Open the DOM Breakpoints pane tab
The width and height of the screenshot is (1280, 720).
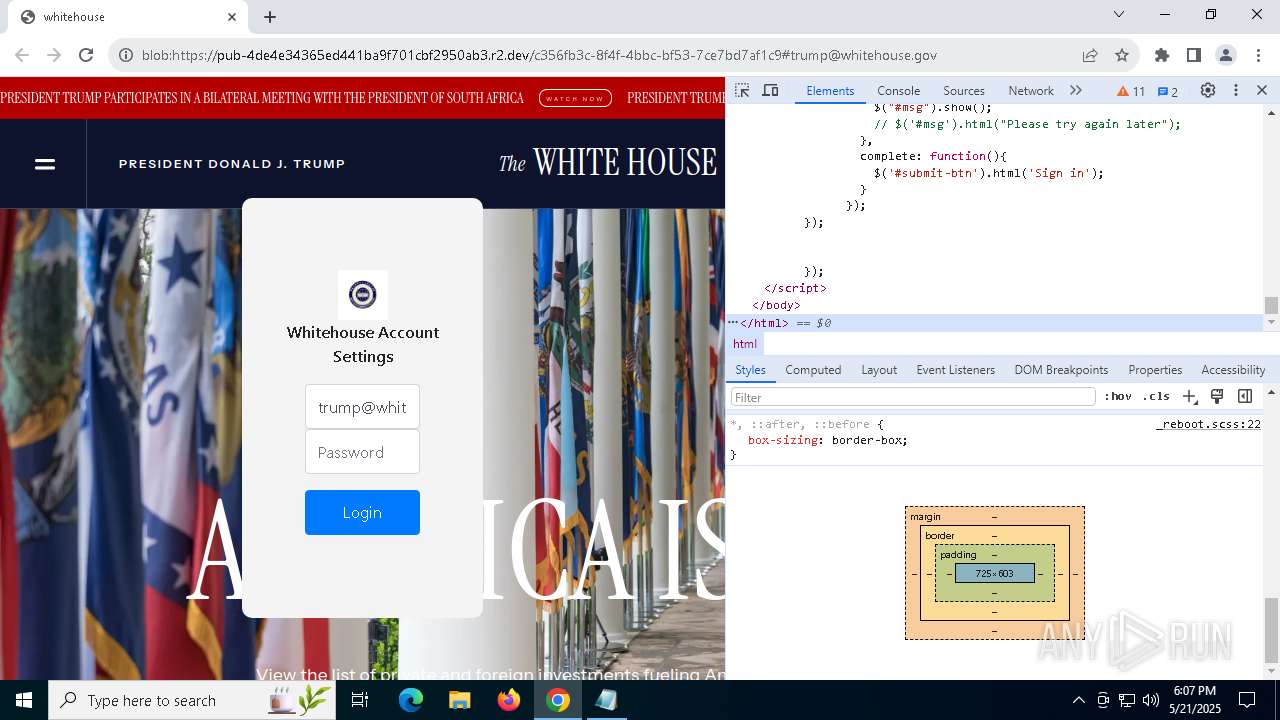pos(1061,369)
